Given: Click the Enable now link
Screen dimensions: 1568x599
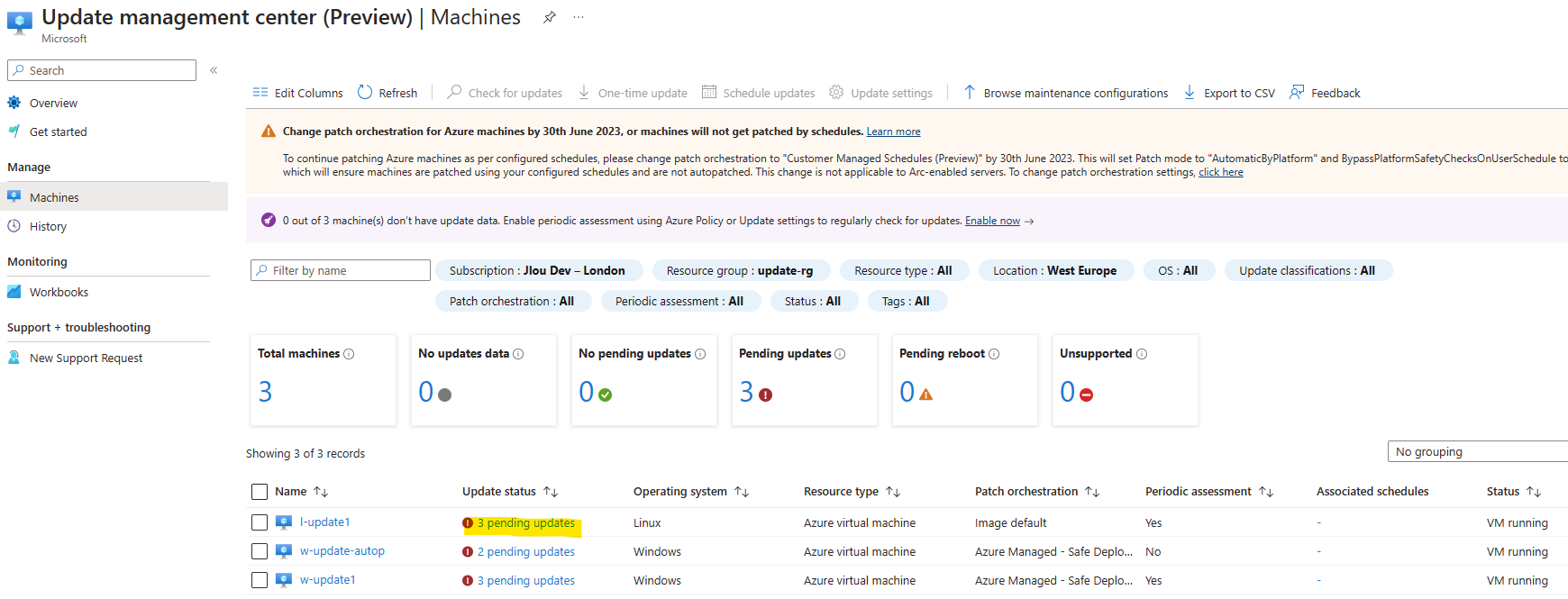Looking at the screenshot, I should (x=992, y=221).
